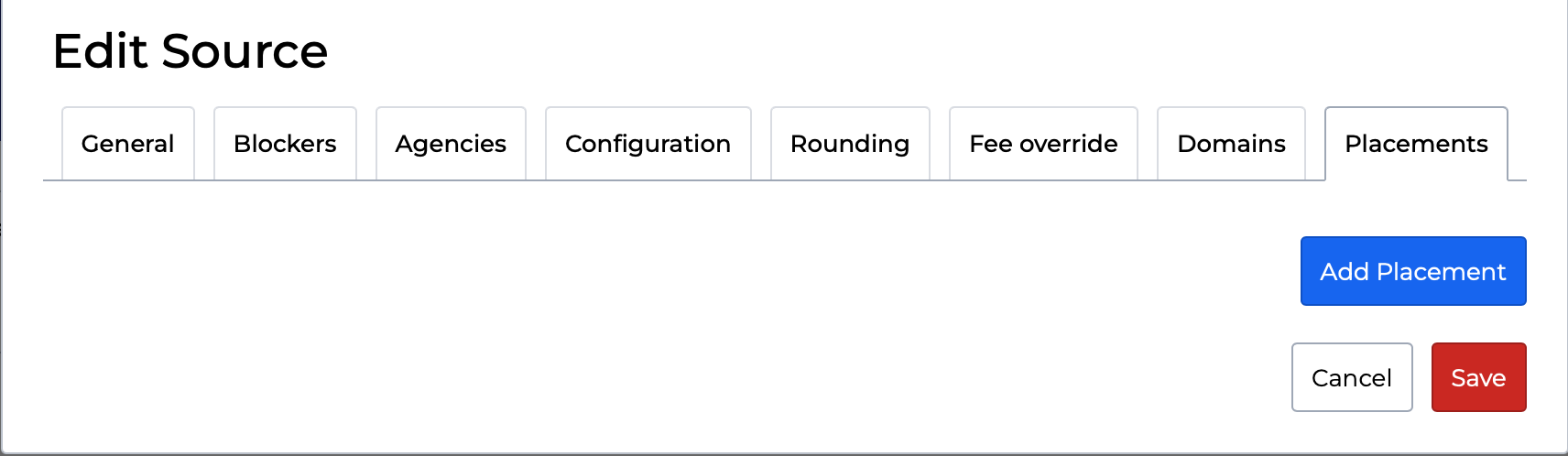Image resolution: width=1568 pixels, height=456 pixels.
Task: Switch to the Fee override tab
Action: [x=1043, y=144]
